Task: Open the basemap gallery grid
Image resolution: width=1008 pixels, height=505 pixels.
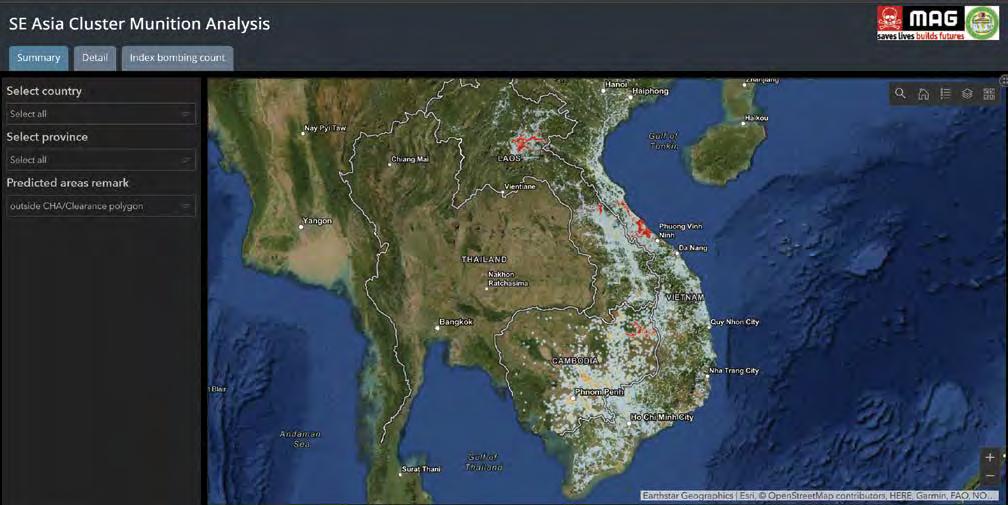Action: [989, 94]
